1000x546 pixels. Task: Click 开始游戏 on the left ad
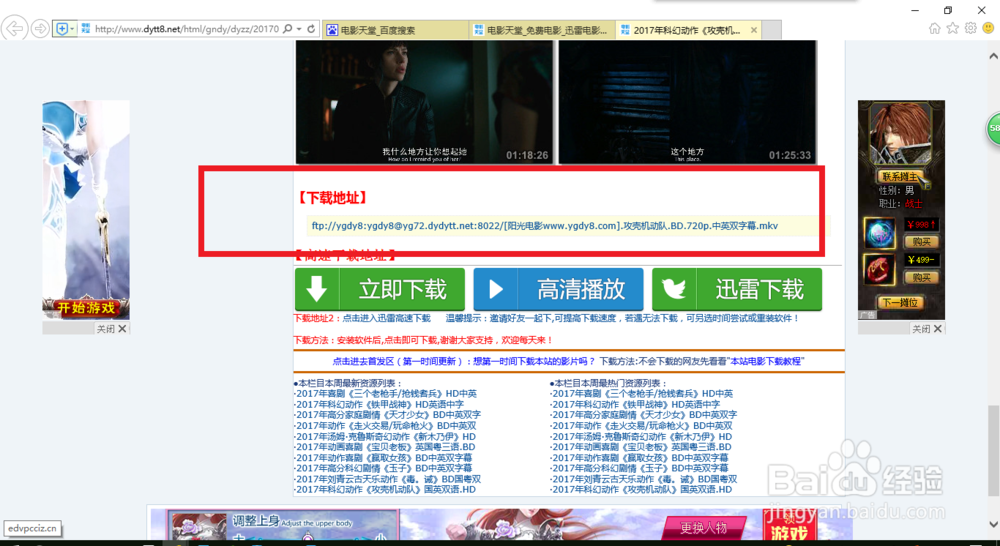[x=86, y=308]
